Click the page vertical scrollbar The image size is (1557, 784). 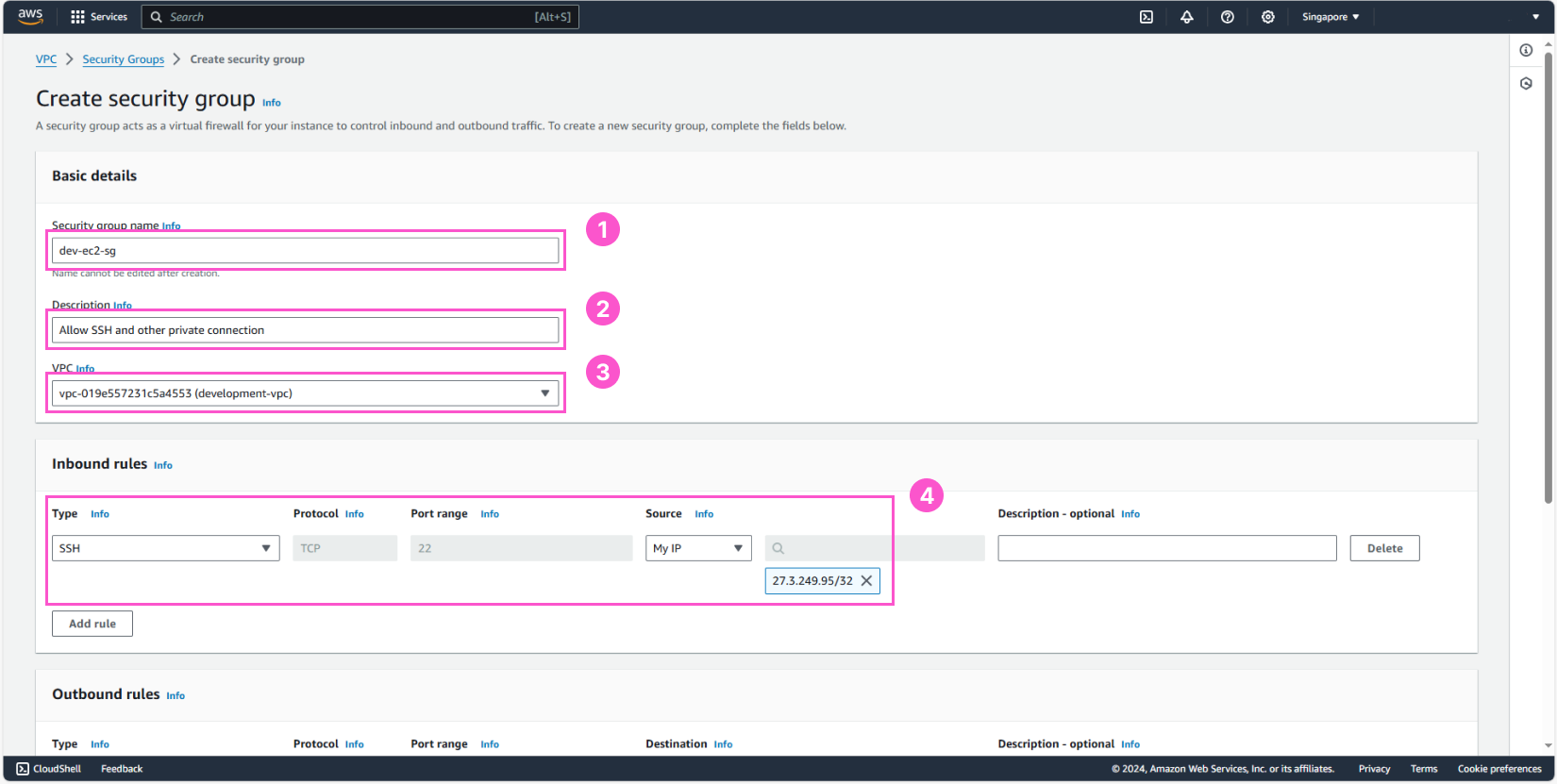[x=1549, y=278]
